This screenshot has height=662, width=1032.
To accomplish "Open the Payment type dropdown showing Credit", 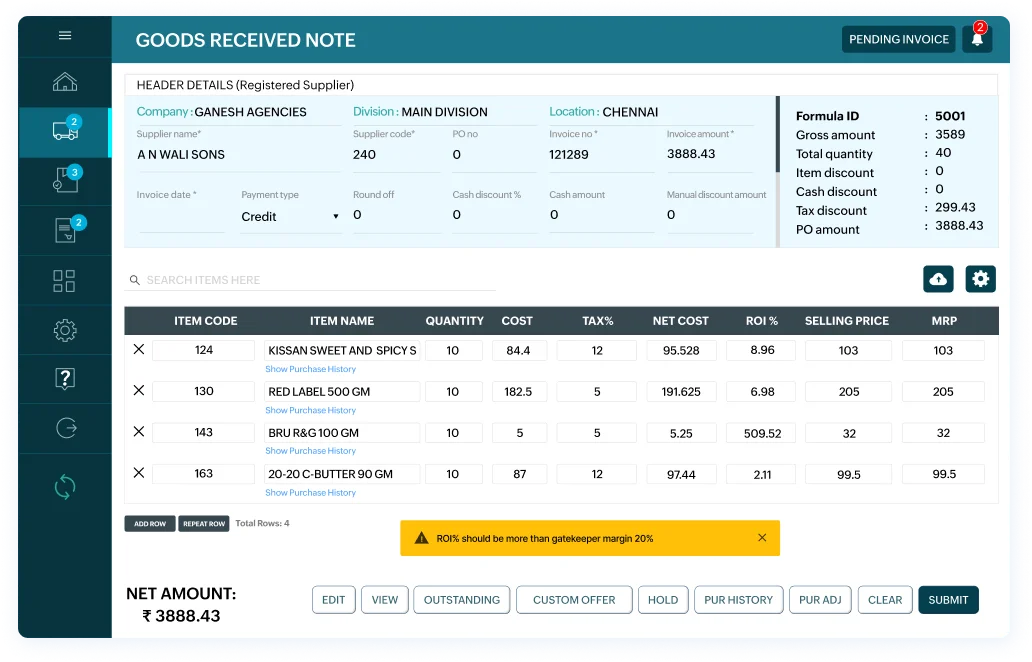I will point(288,216).
